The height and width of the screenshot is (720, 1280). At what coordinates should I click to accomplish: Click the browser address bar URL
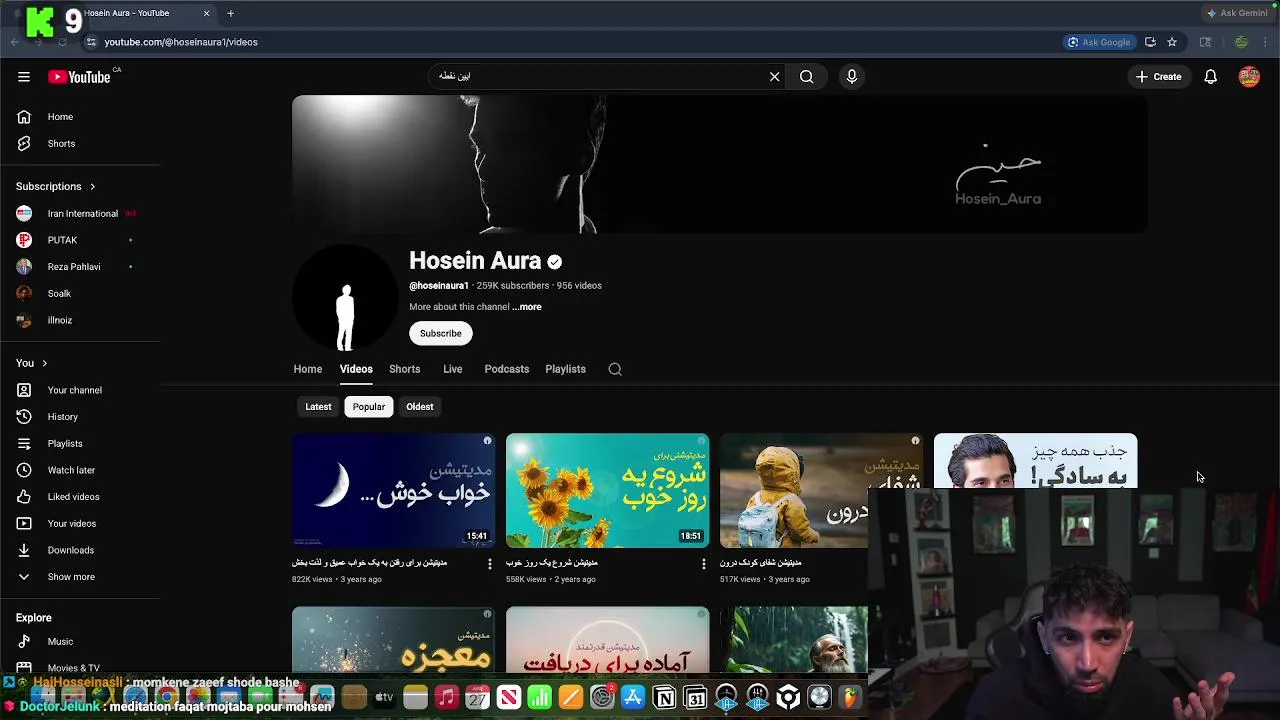coord(181,42)
